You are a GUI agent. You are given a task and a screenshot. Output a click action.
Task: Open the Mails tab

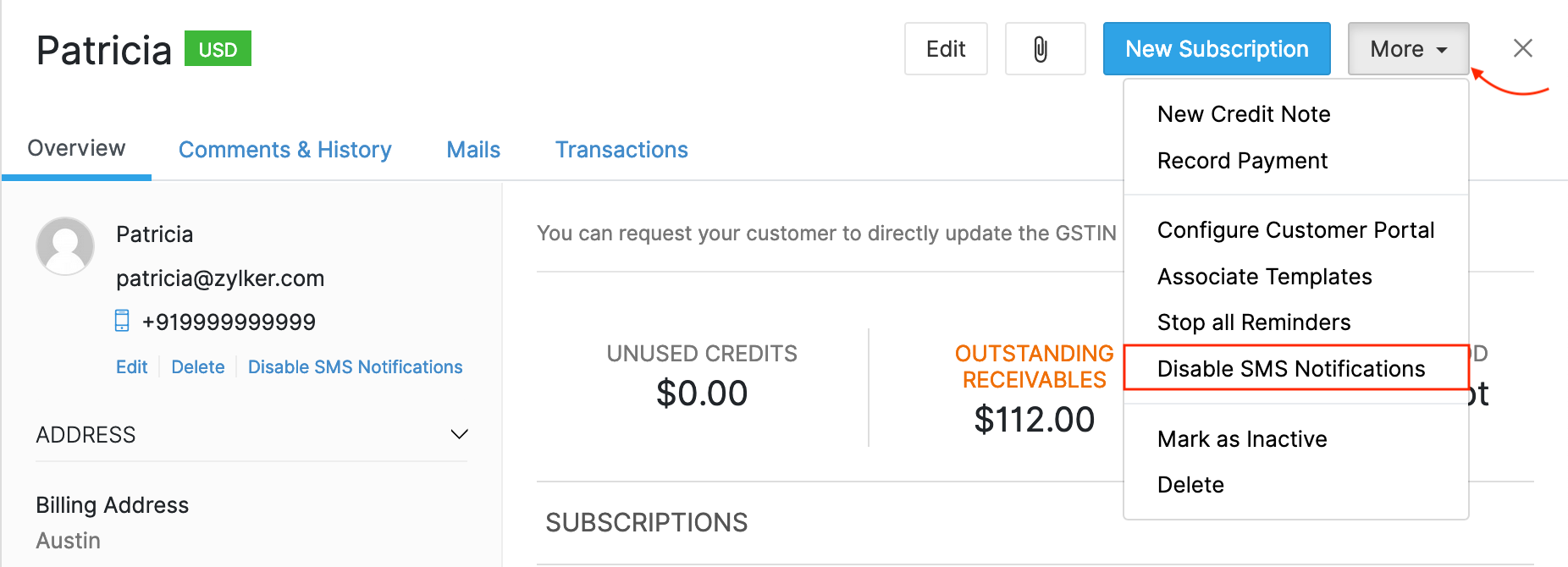coord(472,149)
